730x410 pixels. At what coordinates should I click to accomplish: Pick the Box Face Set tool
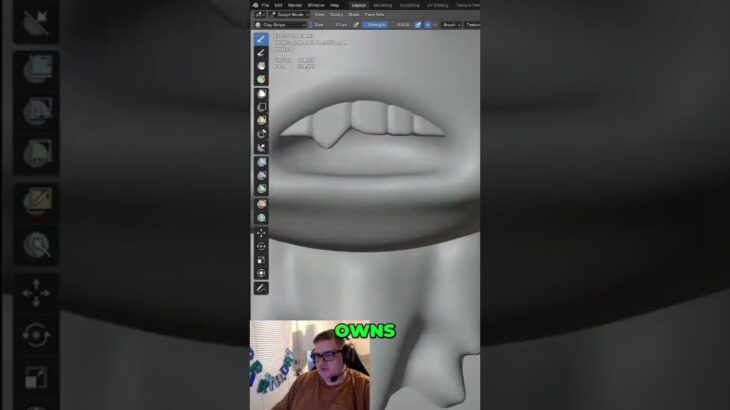(261, 121)
